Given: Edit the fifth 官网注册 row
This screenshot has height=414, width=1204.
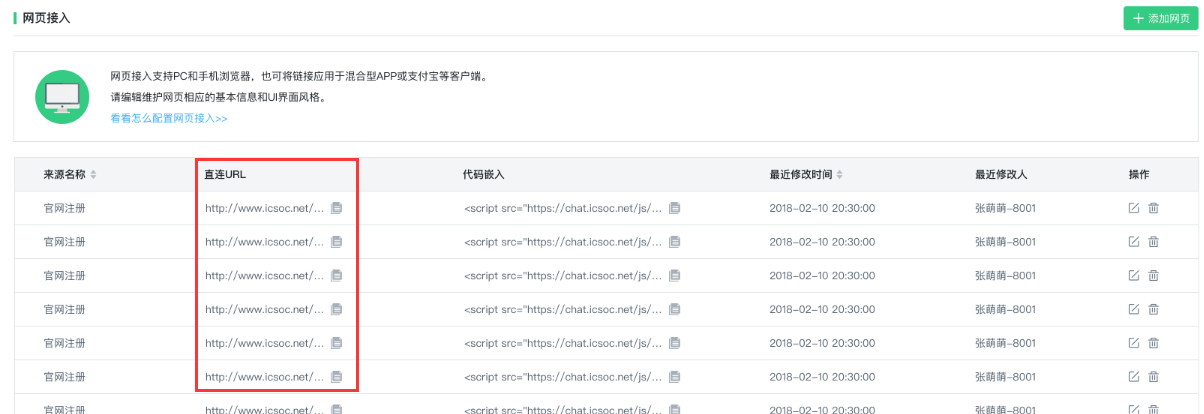Looking at the screenshot, I should point(1134,343).
